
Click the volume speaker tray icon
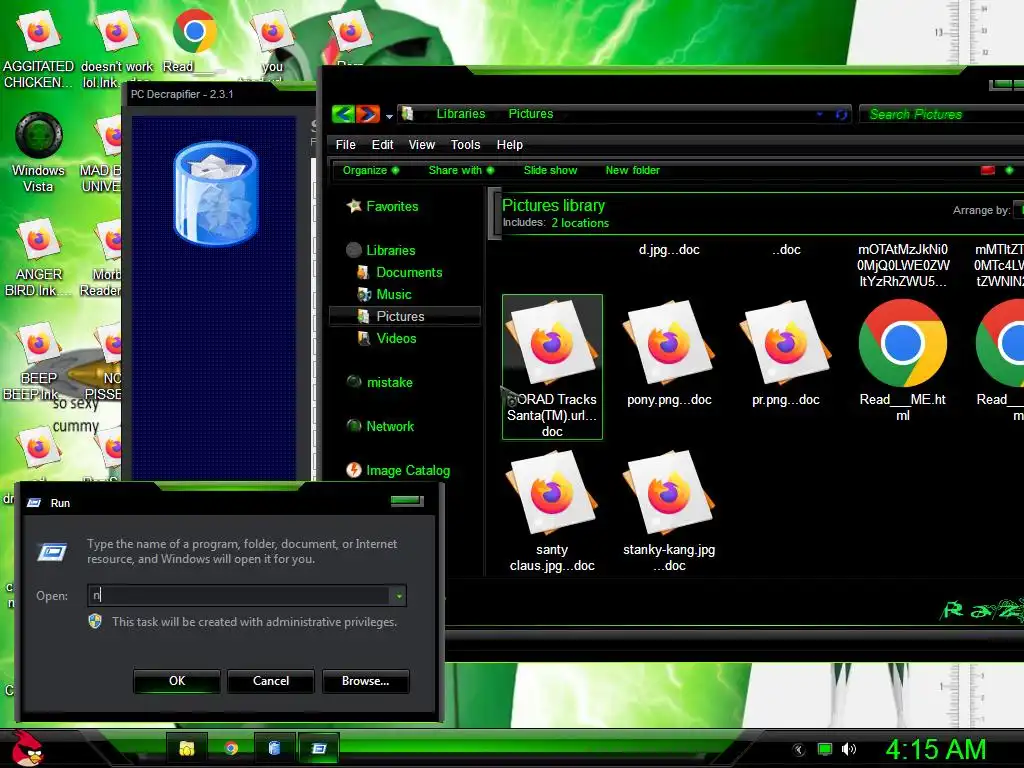(848, 749)
